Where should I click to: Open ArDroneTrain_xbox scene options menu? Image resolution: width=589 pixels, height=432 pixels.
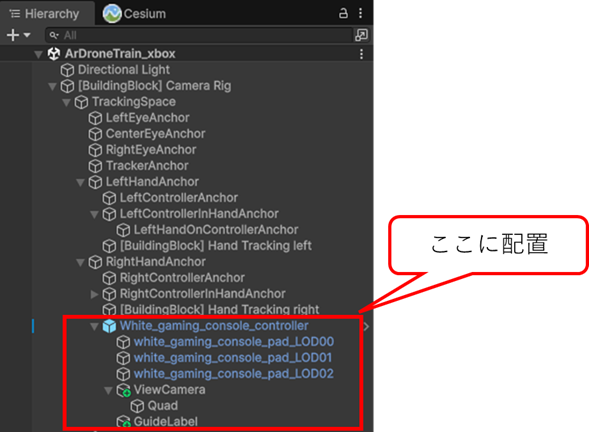361,54
